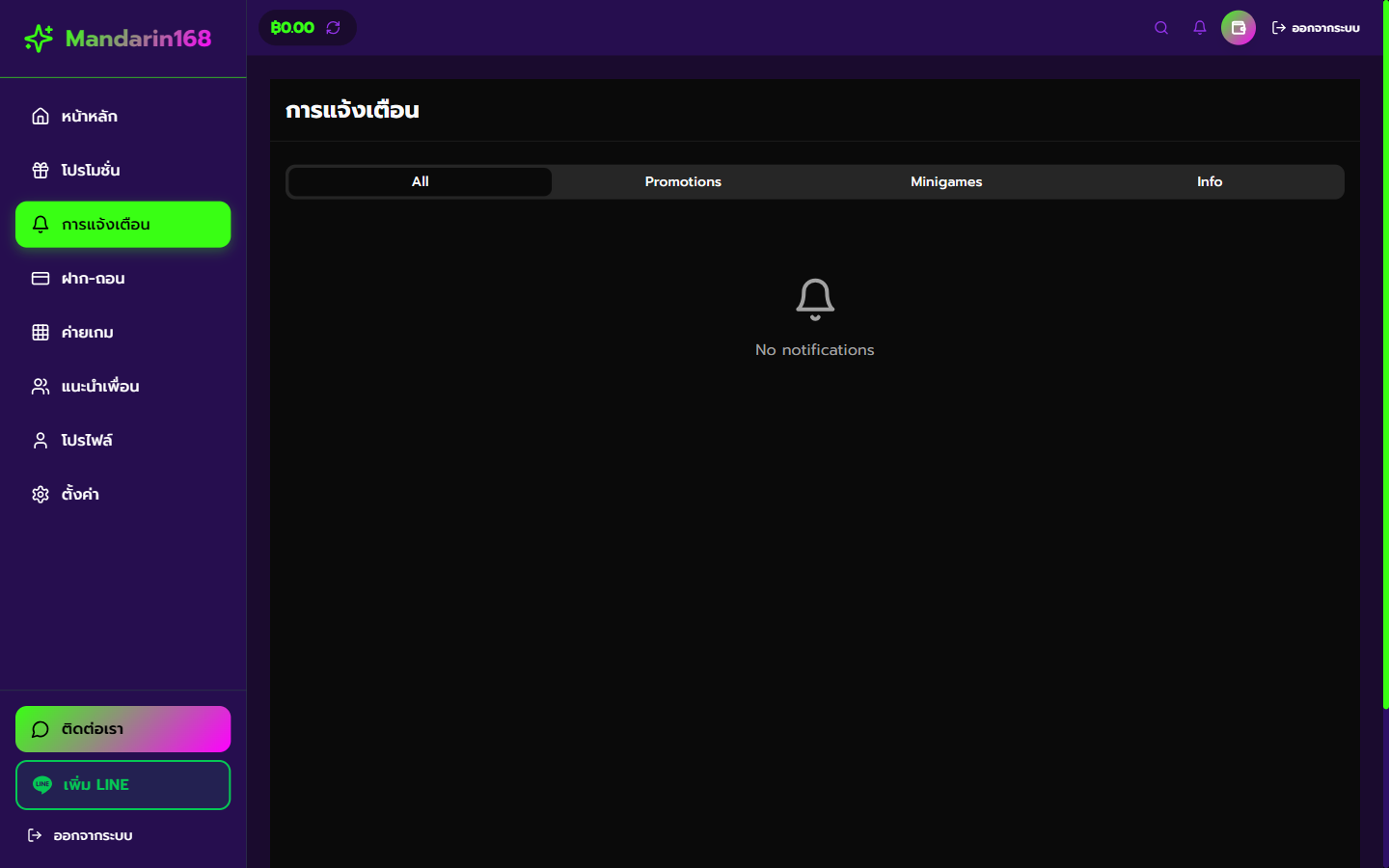Click the gear icon beside ตั้งค่า
Screen dimensions: 1389x868
[x=41, y=495]
